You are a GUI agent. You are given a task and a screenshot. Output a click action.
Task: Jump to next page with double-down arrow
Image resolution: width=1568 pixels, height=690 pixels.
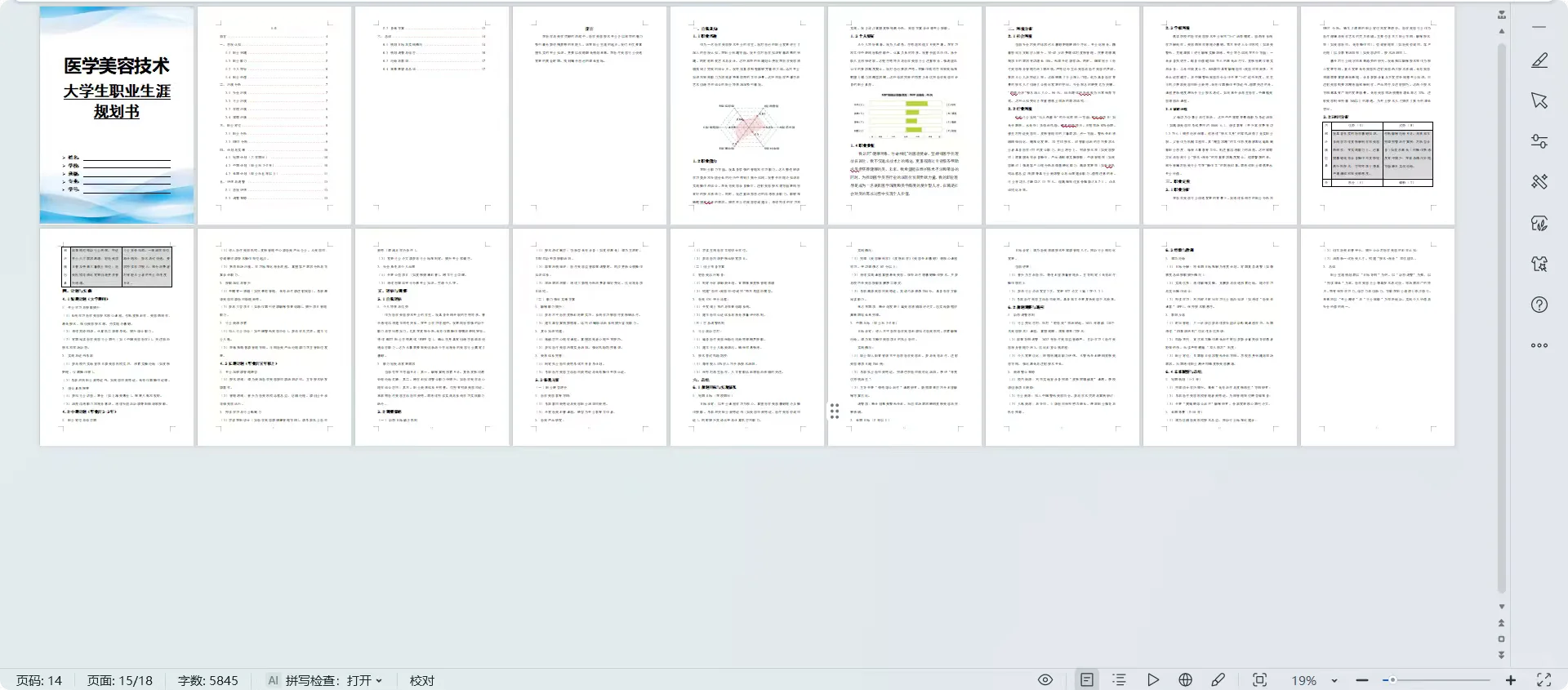click(x=1501, y=655)
